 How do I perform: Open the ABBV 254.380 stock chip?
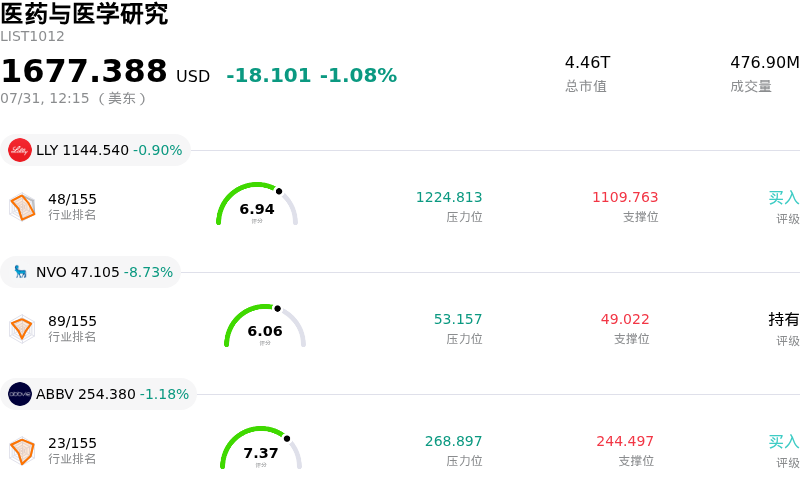pyautogui.click(x=98, y=394)
